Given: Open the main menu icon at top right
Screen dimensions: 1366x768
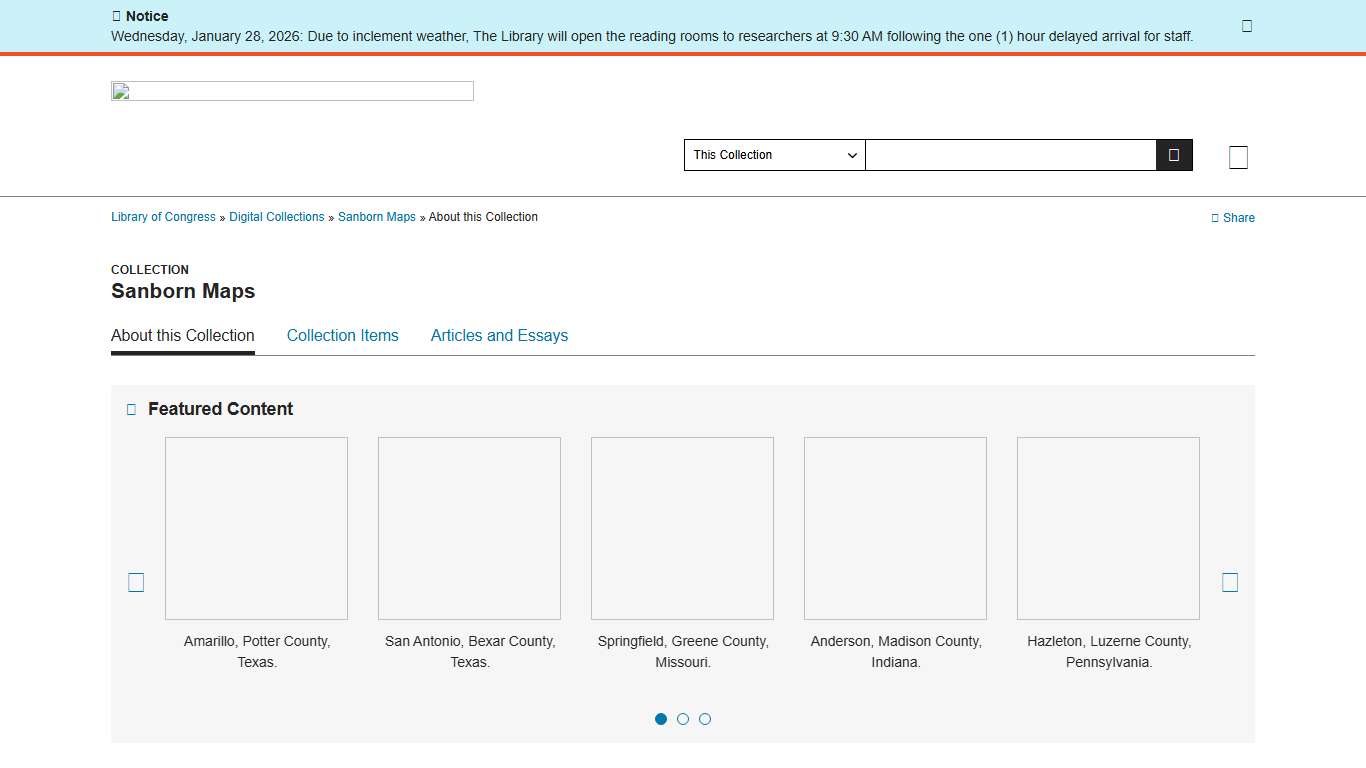Looking at the screenshot, I should (1238, 157).
